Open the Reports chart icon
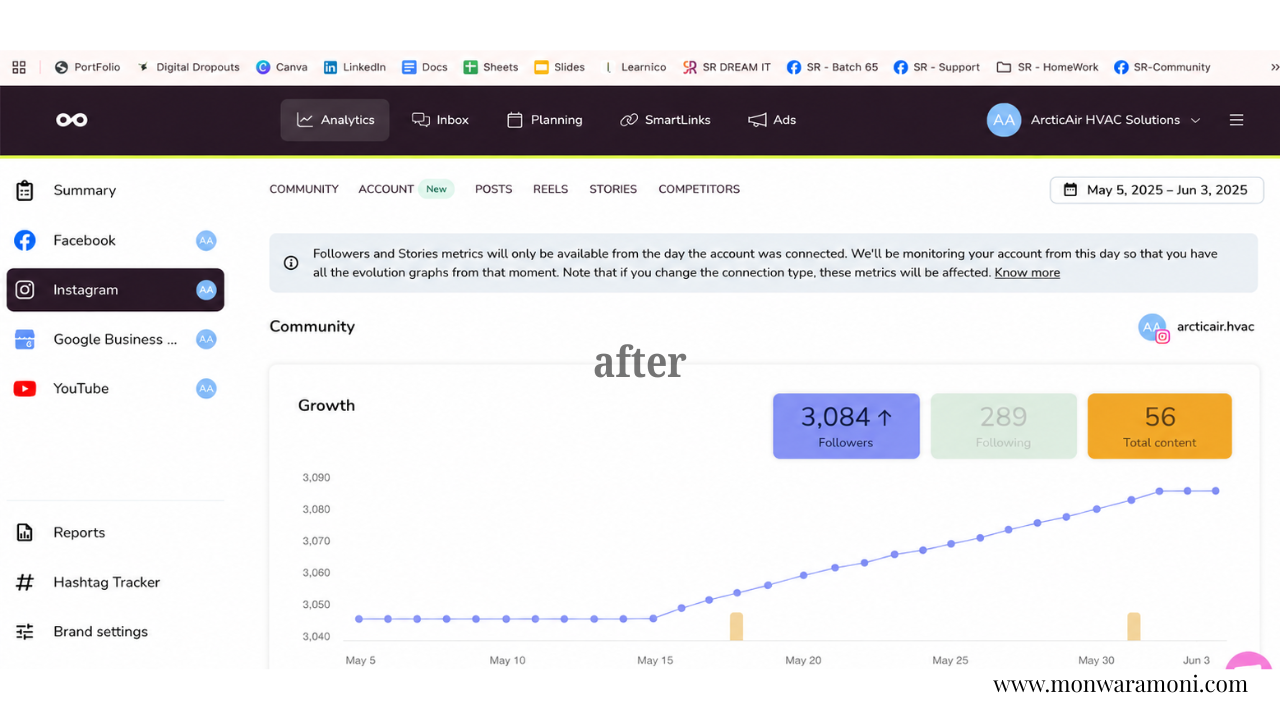The width and height of the screenshot is (1280, 720). pos(25,533)
